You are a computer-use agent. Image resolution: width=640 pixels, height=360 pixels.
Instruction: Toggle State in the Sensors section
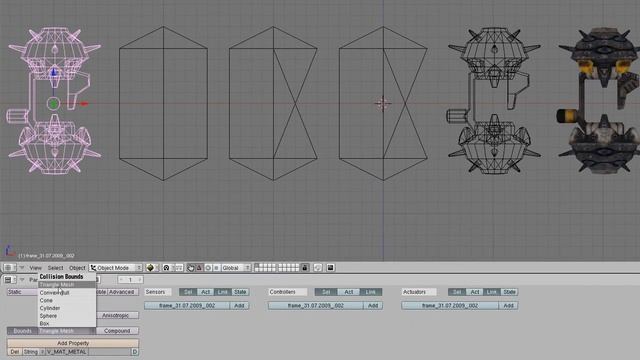(240, 292)
